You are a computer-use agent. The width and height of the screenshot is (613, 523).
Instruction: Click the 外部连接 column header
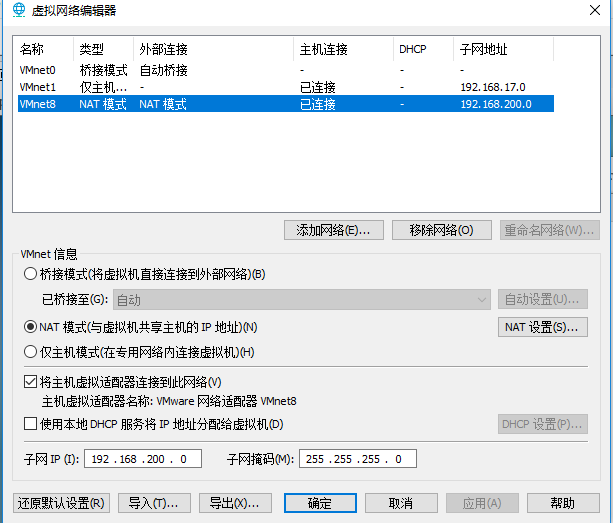pos(213,49)
